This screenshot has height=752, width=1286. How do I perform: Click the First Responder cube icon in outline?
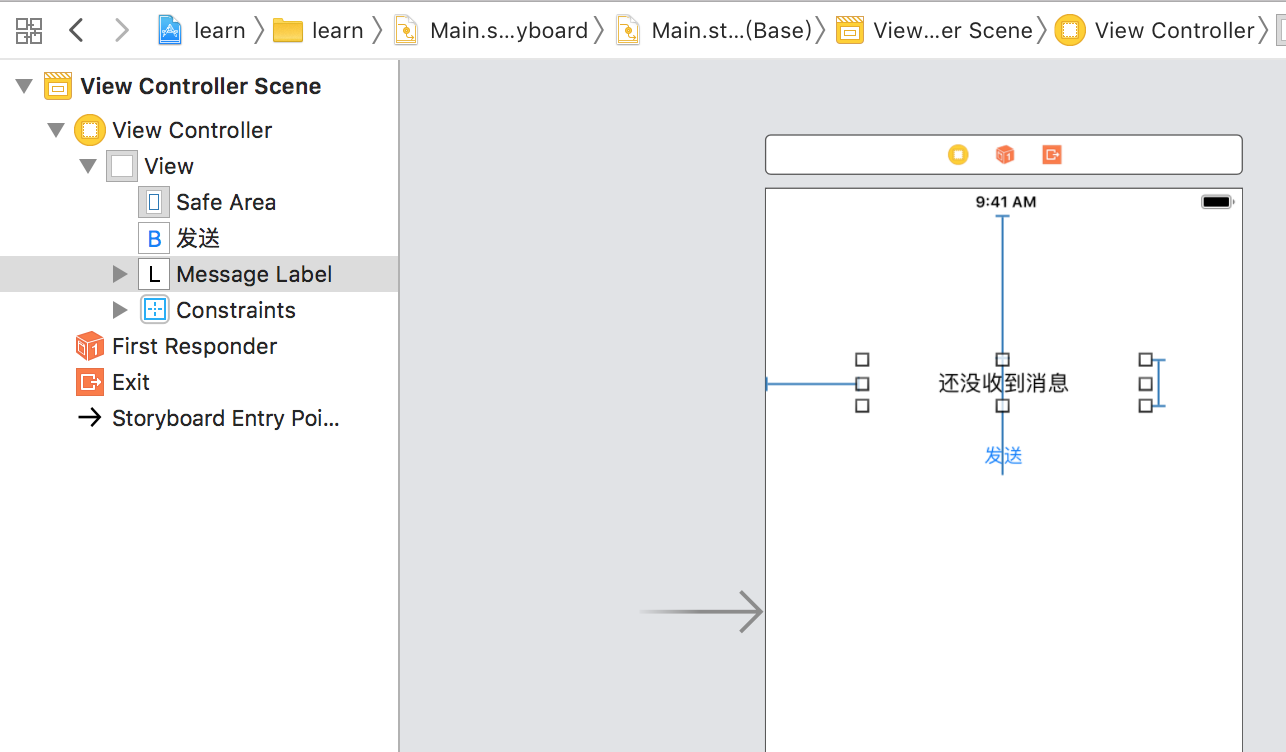(90, 346)
